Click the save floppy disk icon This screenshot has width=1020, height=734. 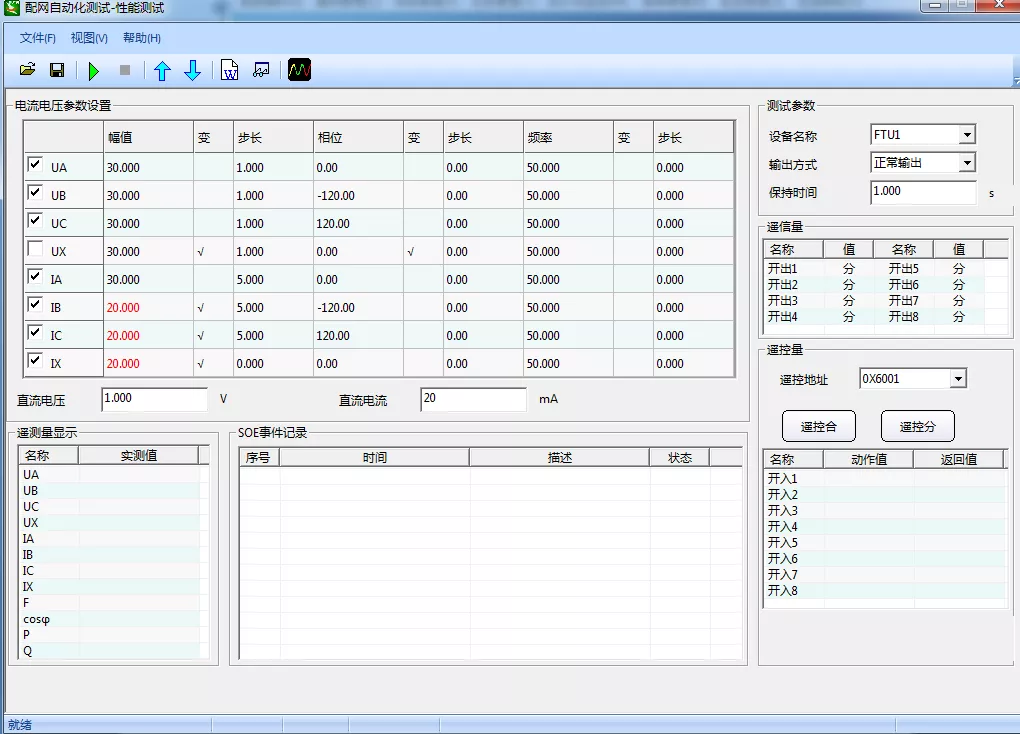(57, 70)
